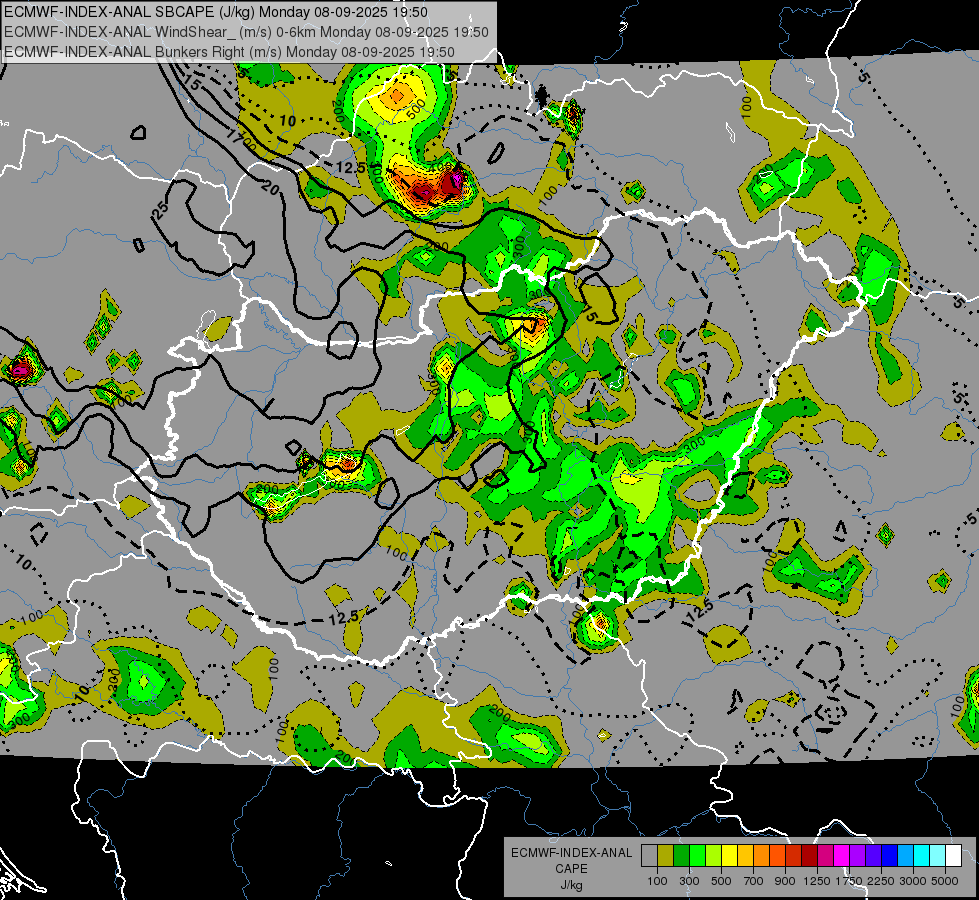This screenshot has height=900, width=979.
Task: Click the Bunkers Right (m/s) title line
Action: [229, 52]
